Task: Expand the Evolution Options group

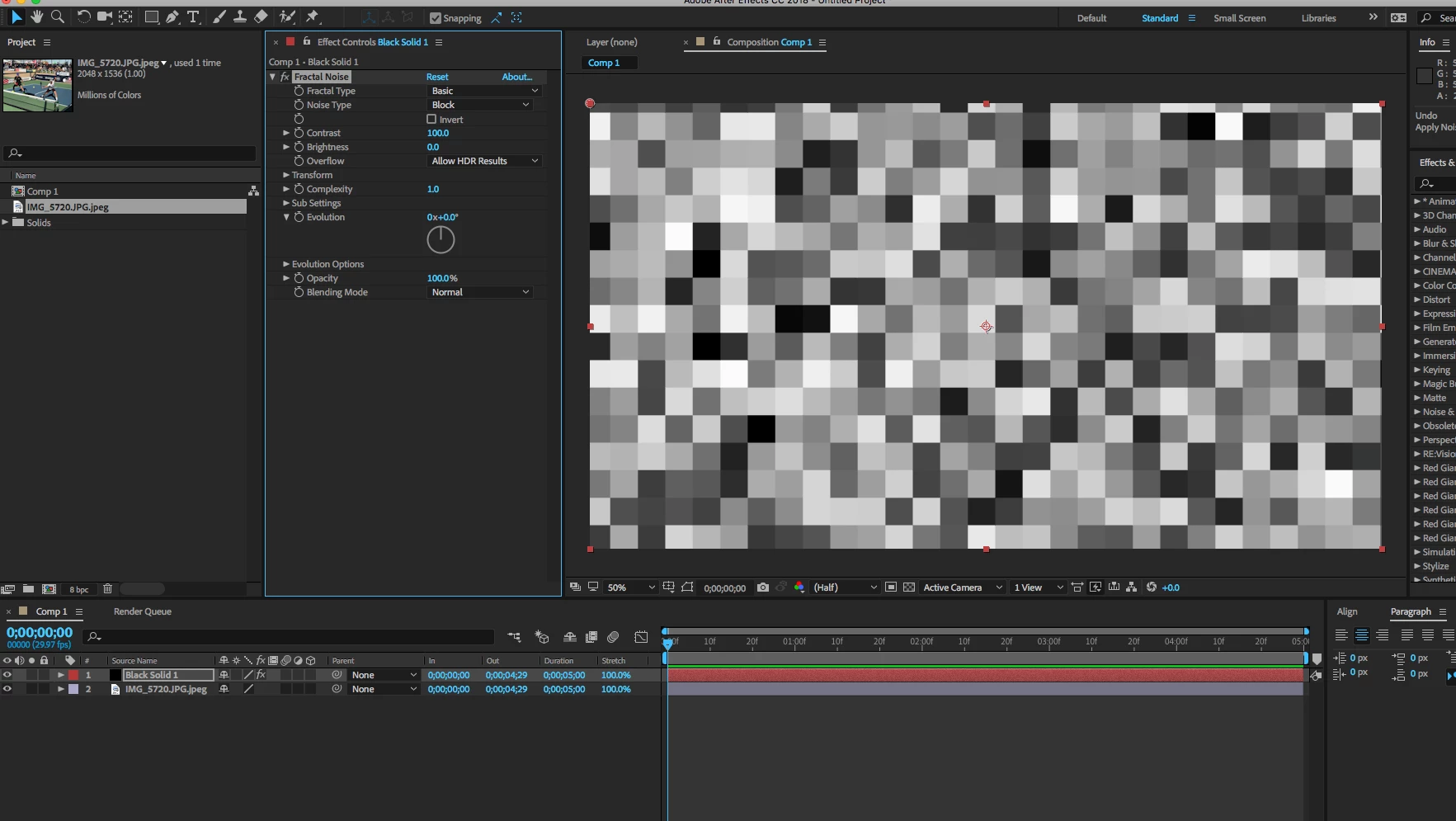Action: coord(286,264)
